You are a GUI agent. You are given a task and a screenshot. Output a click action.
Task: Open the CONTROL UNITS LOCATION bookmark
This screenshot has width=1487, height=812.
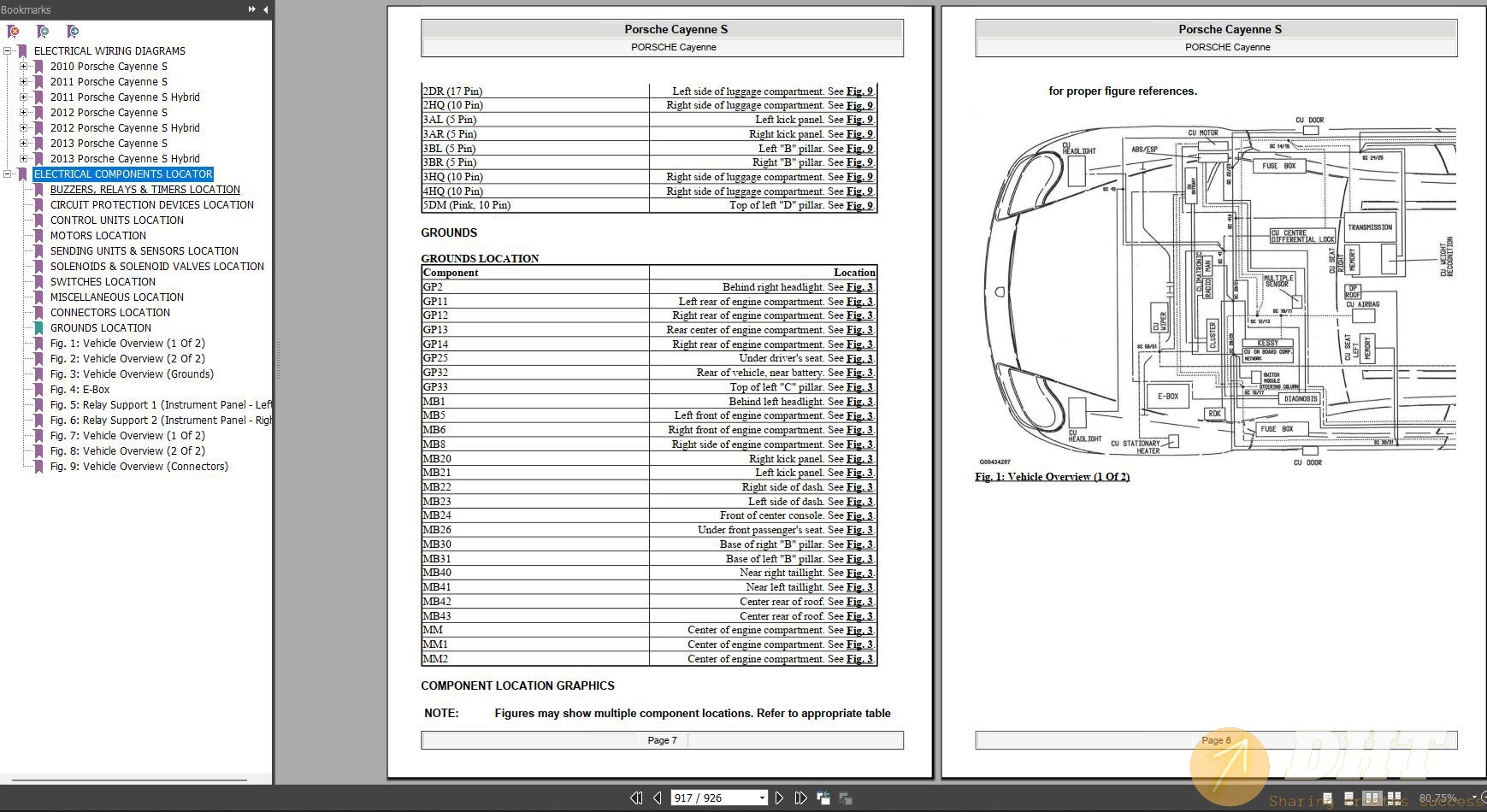coord(116,221)
